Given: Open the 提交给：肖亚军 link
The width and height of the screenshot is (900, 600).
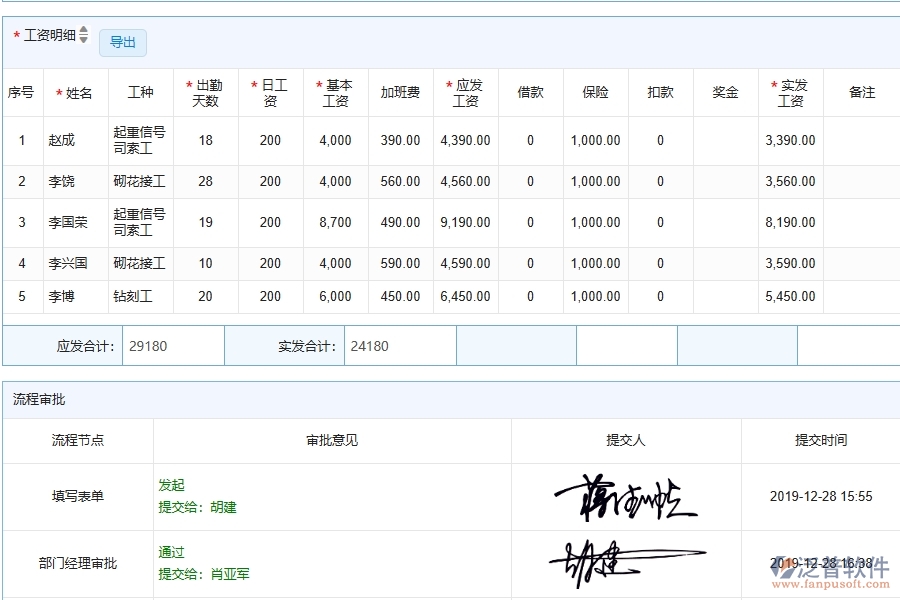Looking at the screenshot, I should click(200, 573).
